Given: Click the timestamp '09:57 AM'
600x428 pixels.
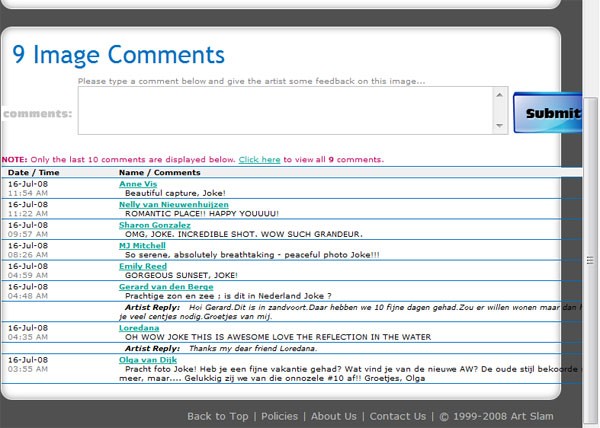Looking at the screenshot, I should click(x=28, y=234).
